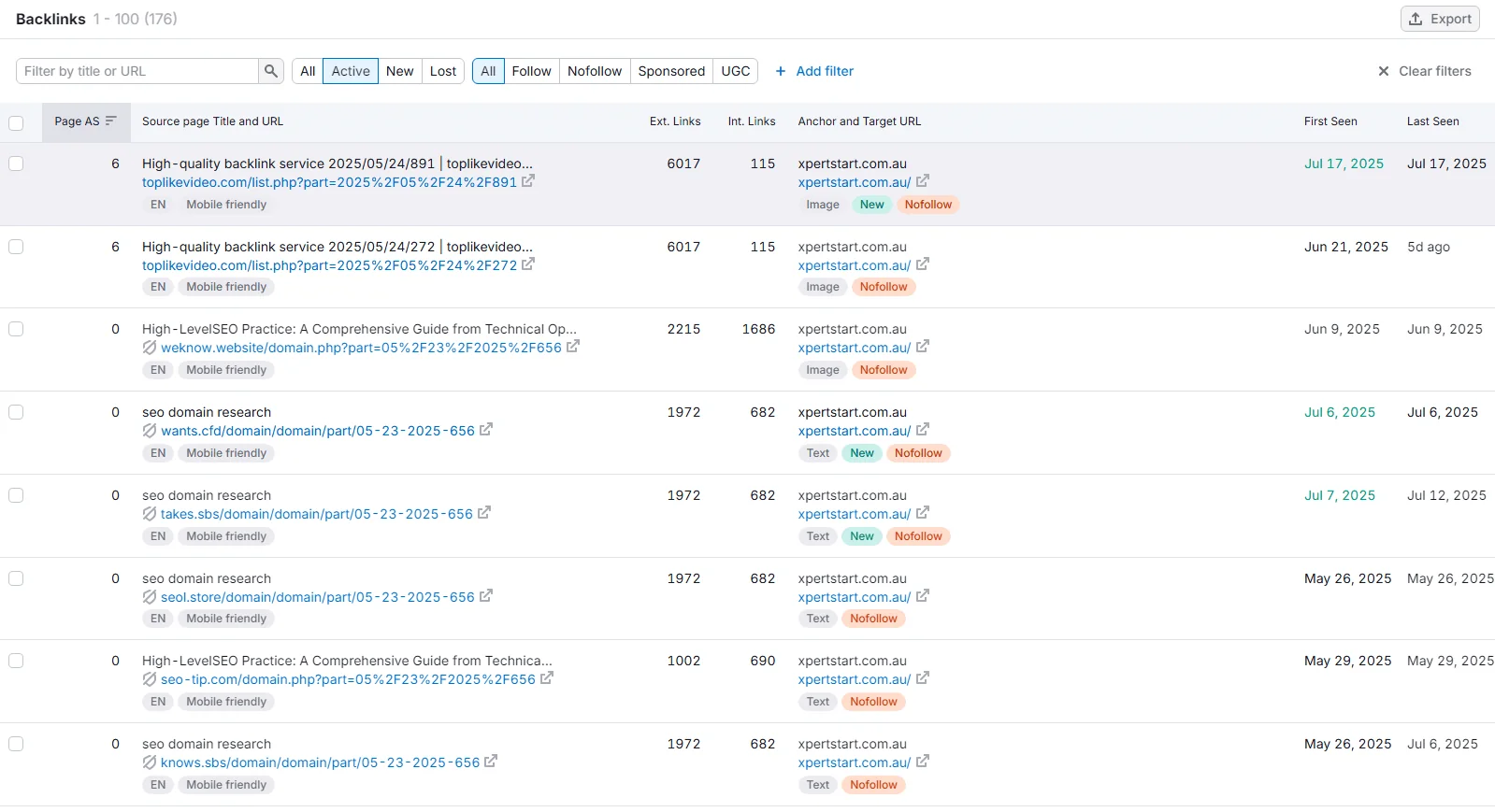Check the wants.cfd row checkbox

16,412
